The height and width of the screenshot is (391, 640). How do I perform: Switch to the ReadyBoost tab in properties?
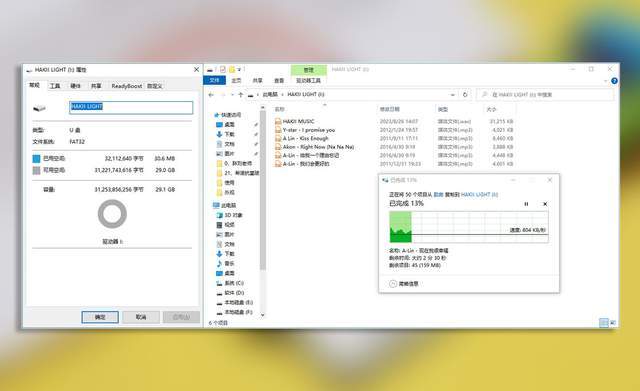127,86
